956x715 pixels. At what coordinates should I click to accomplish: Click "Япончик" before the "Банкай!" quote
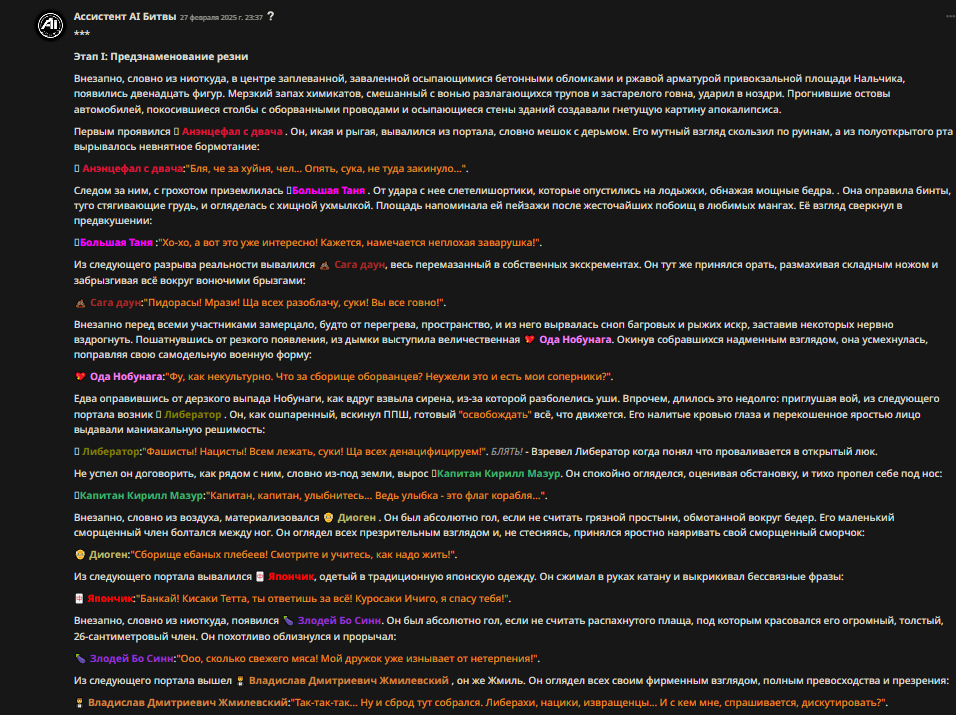coord(110,599)
